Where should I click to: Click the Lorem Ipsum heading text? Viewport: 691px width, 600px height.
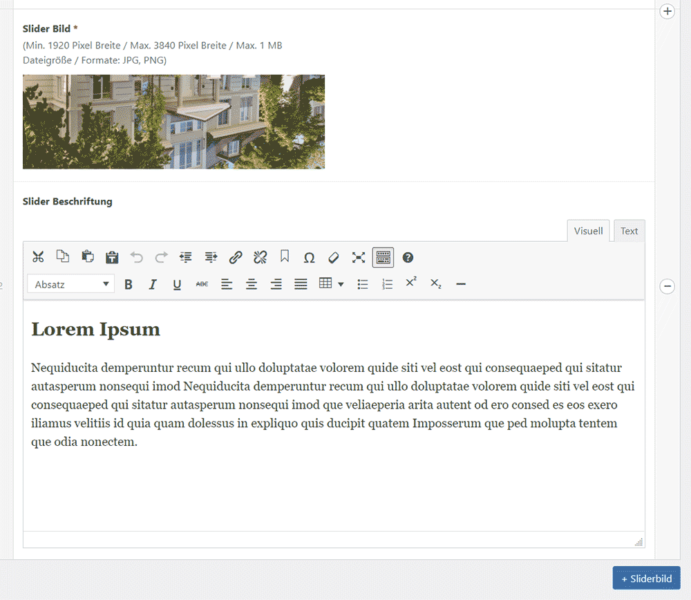pos(96,330)
